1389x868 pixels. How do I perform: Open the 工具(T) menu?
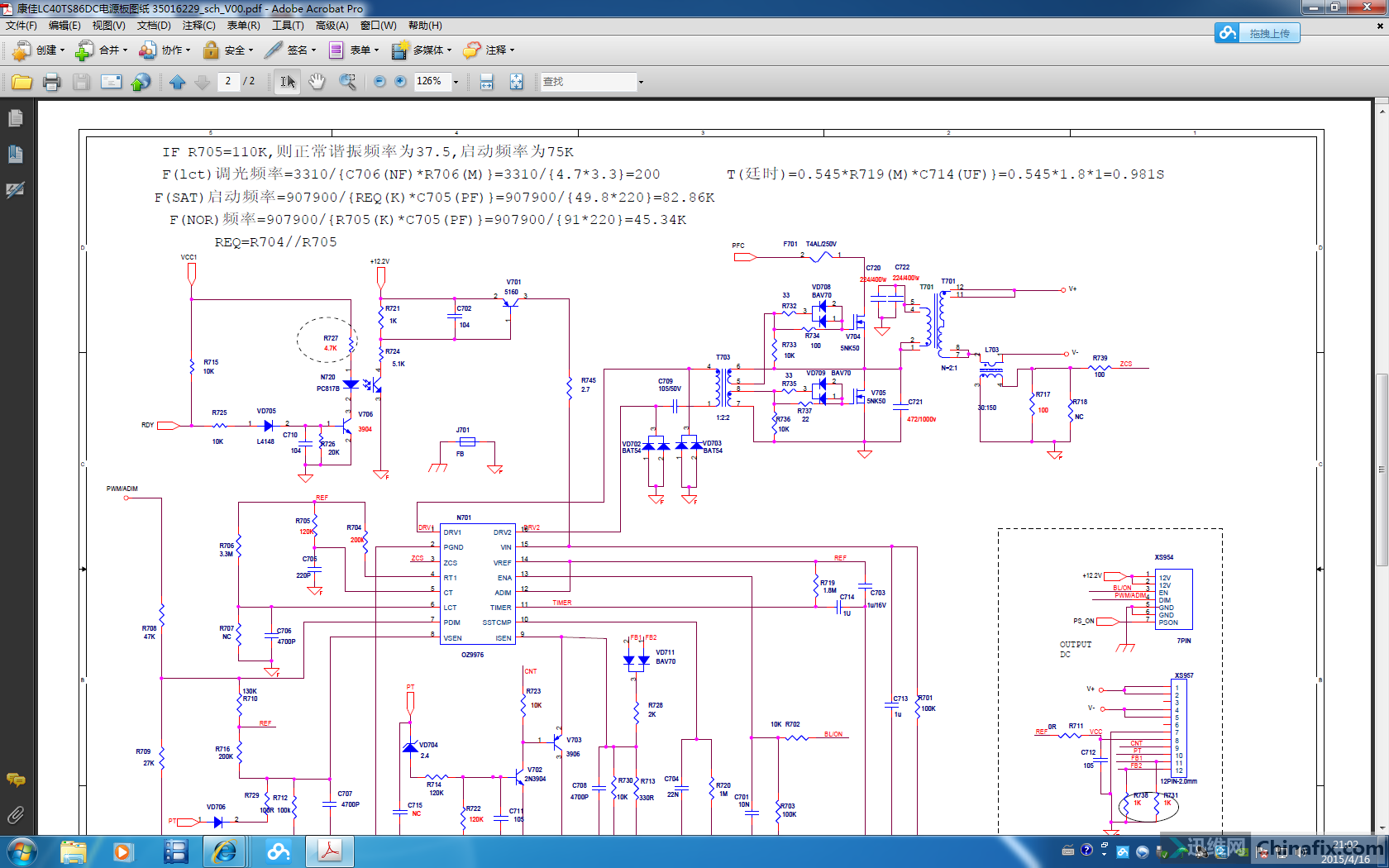pyautogui.click(x=288, y=26)
